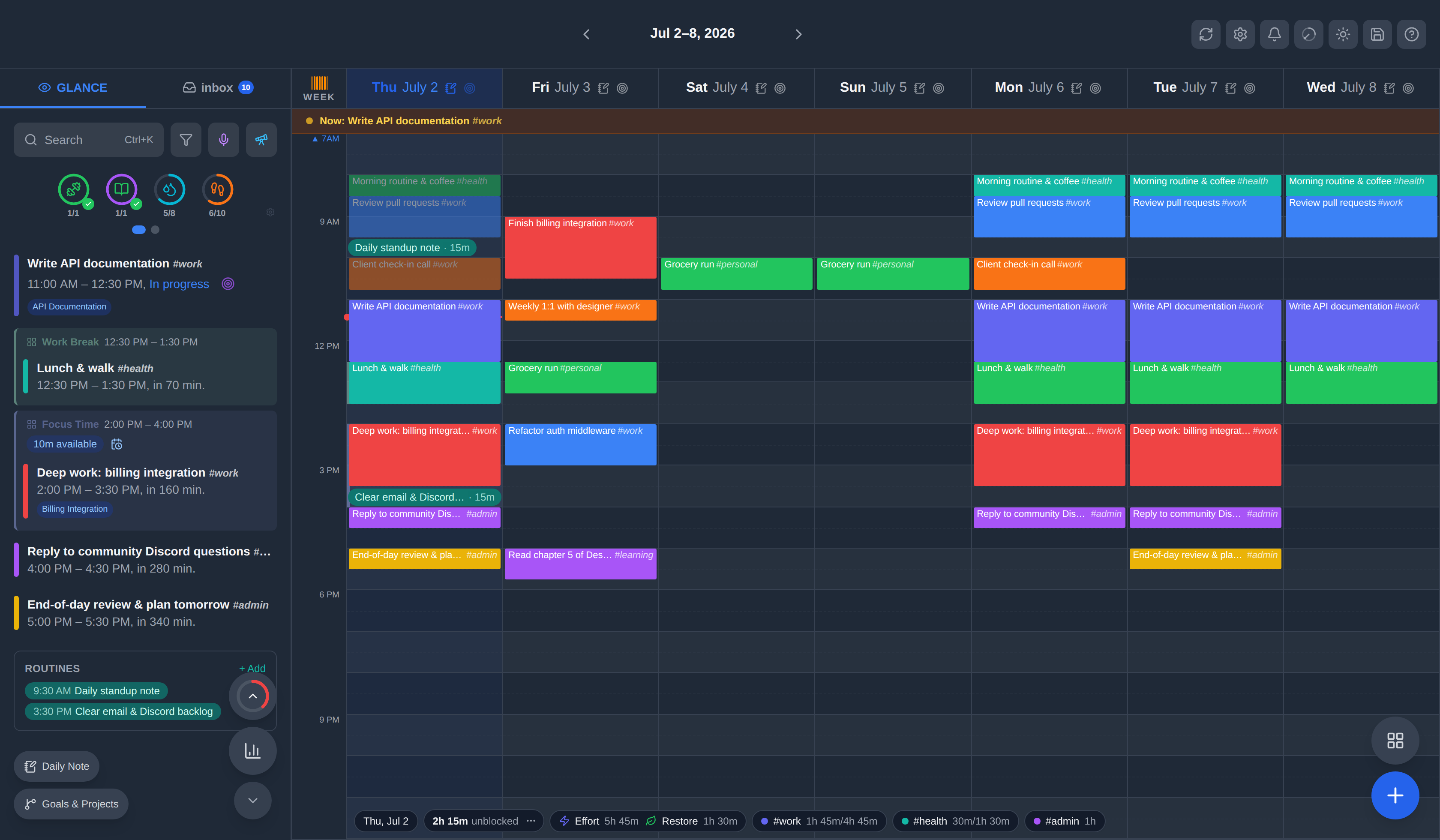Open the fitness dumbbell habit ring

tap(73, 189)
